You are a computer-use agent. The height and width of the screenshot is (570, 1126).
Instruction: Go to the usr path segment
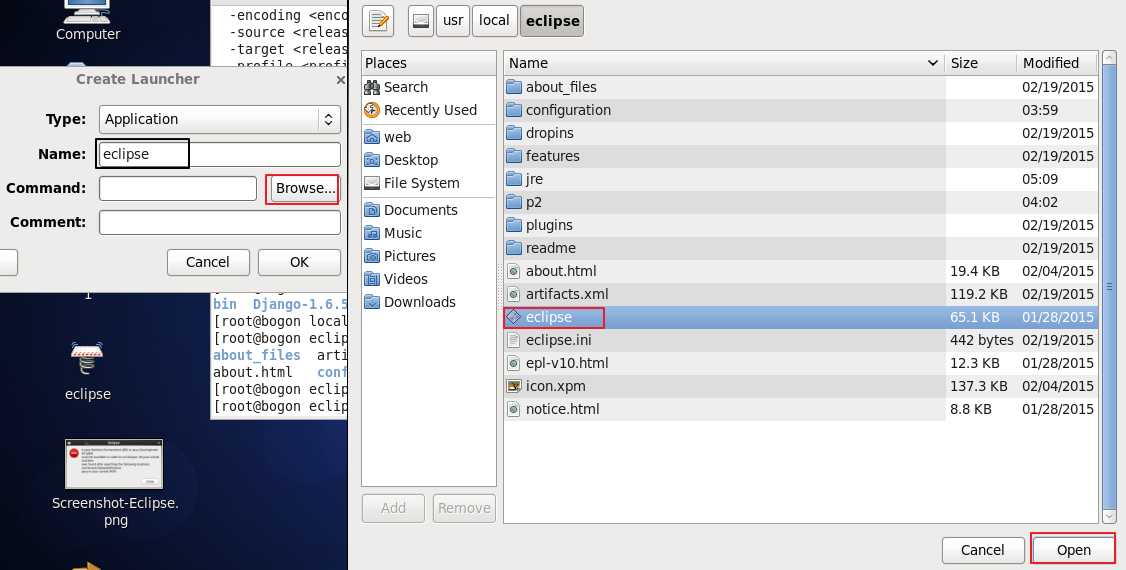click(453, 21)
